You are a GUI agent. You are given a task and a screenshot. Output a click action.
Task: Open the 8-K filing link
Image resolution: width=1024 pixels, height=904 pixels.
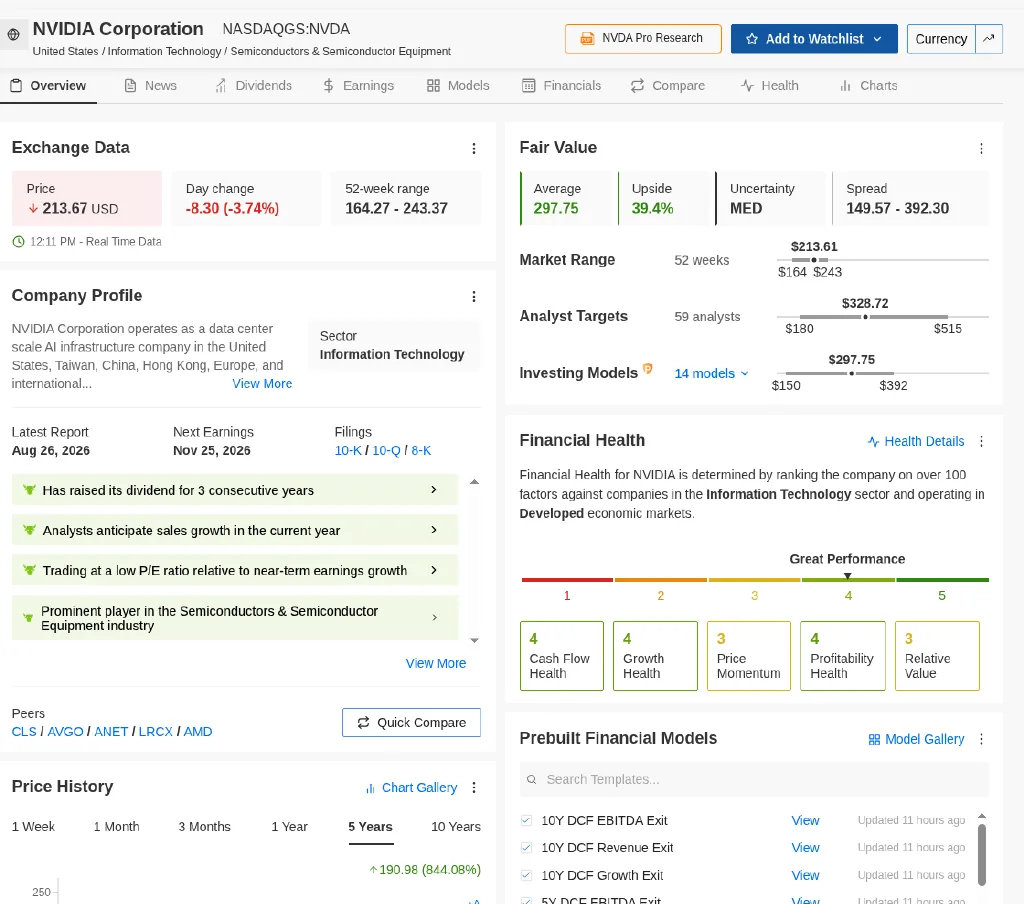click(x=421, y=451)
